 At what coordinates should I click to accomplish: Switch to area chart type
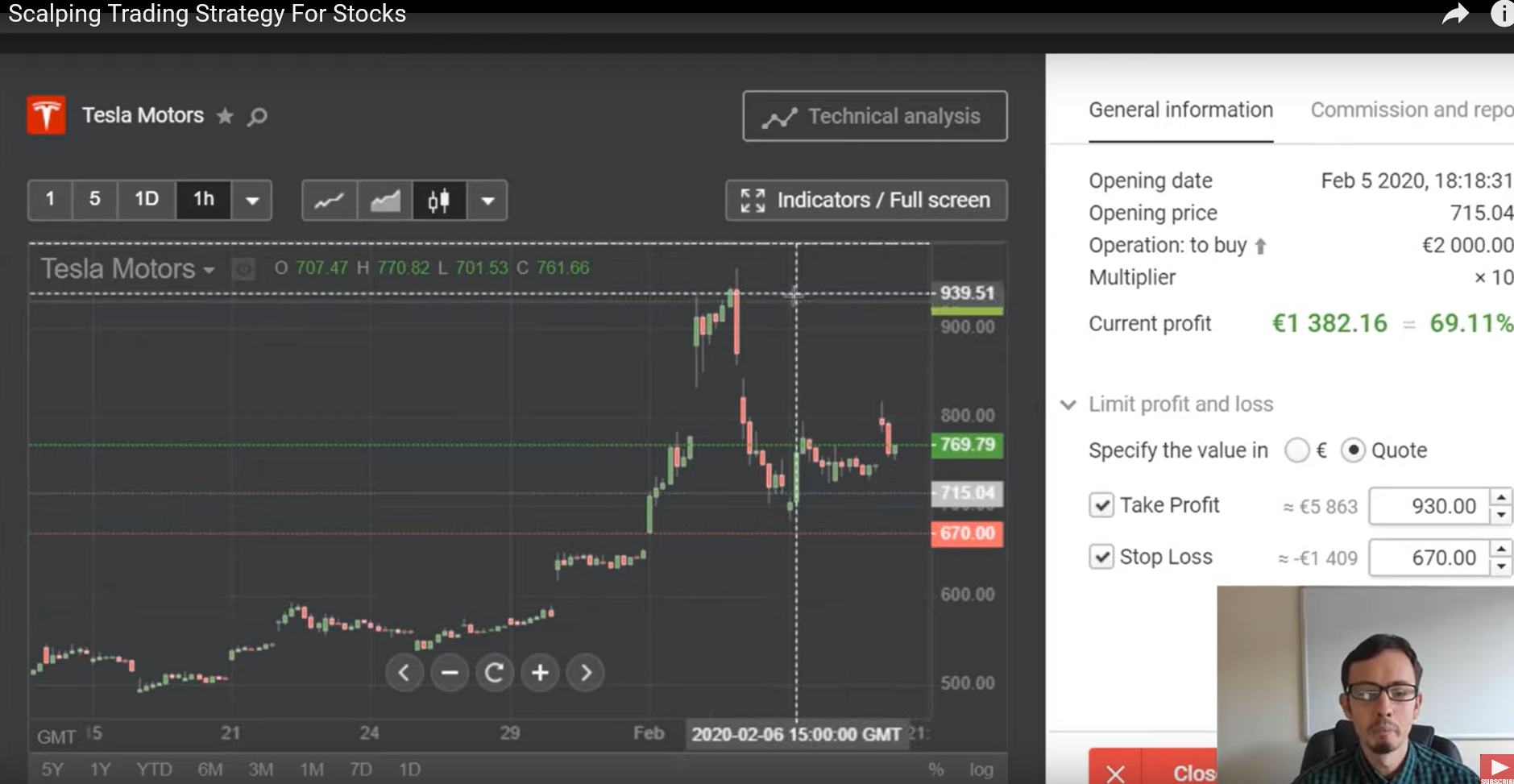(384, 200)
